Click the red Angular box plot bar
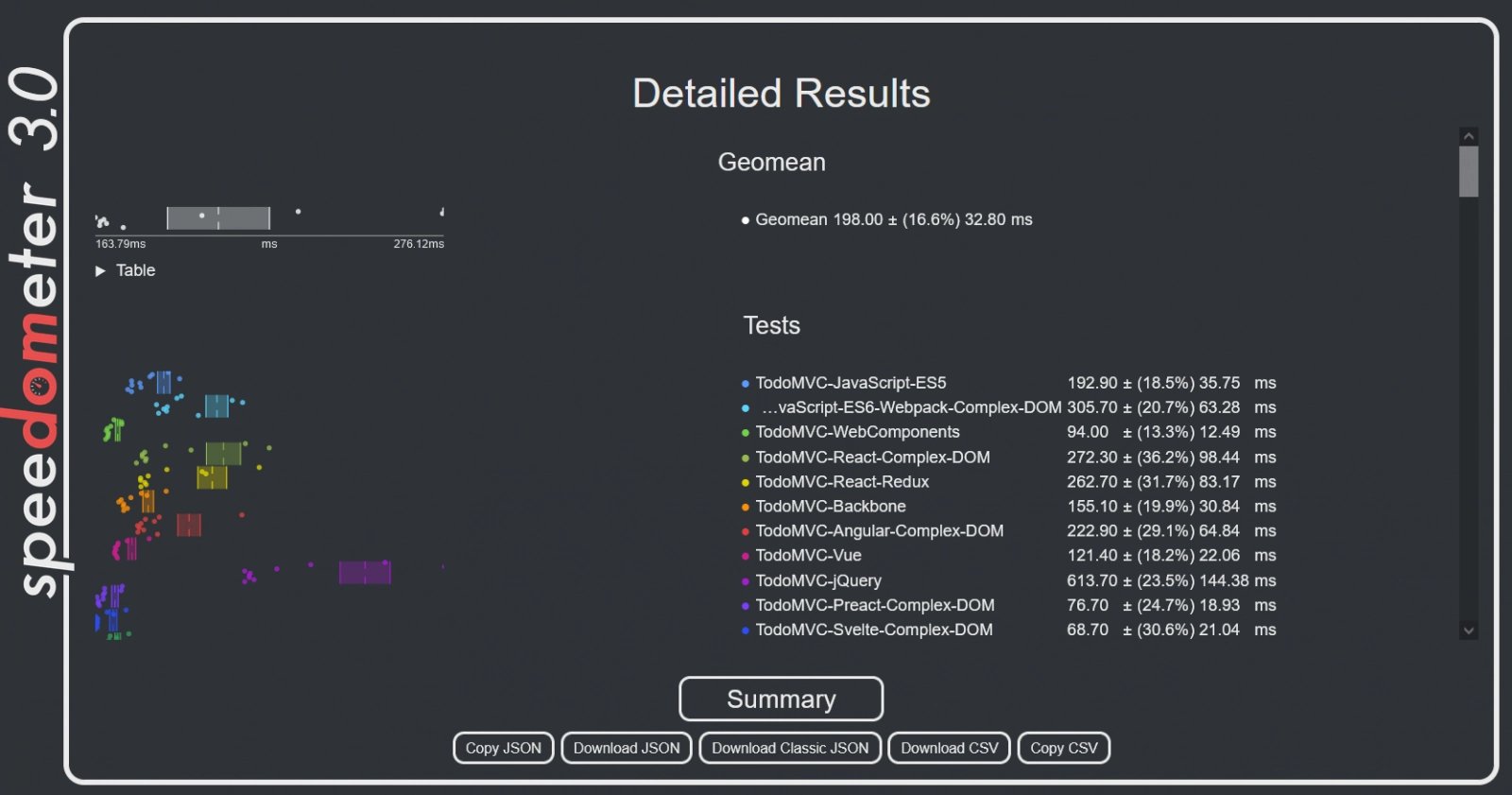 [189, 525]
